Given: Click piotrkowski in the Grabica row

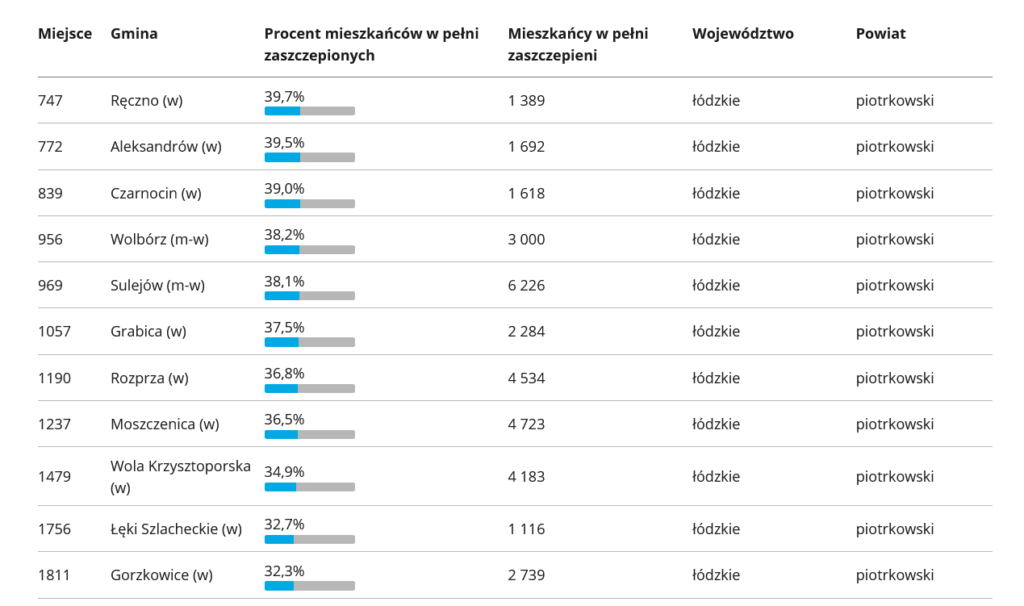Looking at the screenshot, I should 894,332.
